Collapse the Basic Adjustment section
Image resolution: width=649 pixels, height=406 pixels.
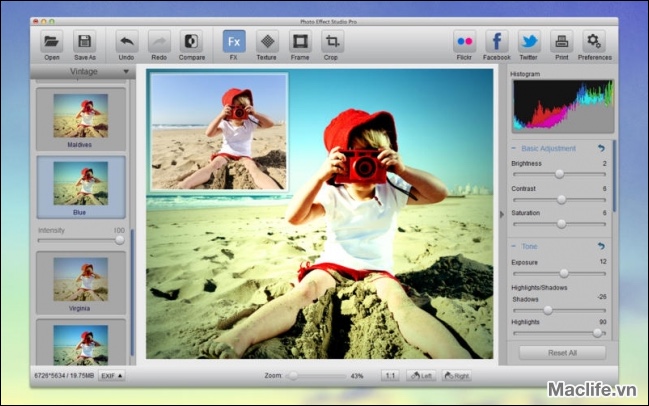(515, 148)
